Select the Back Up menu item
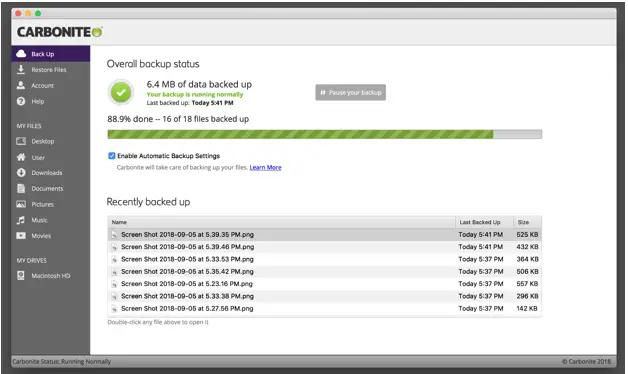The width and height of the screenshot is (628, 374). [x=50, y=54]
